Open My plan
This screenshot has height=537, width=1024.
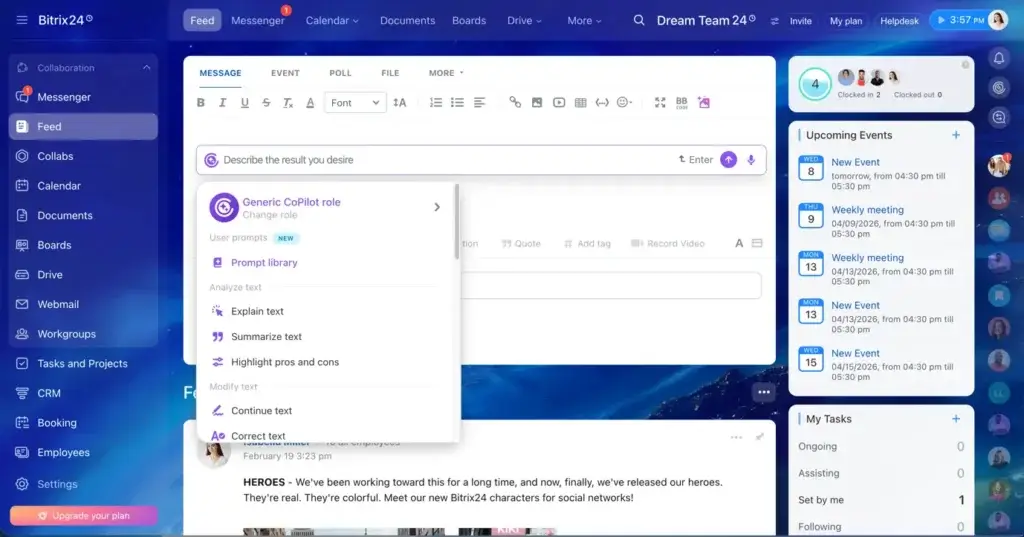click(846, 21)
